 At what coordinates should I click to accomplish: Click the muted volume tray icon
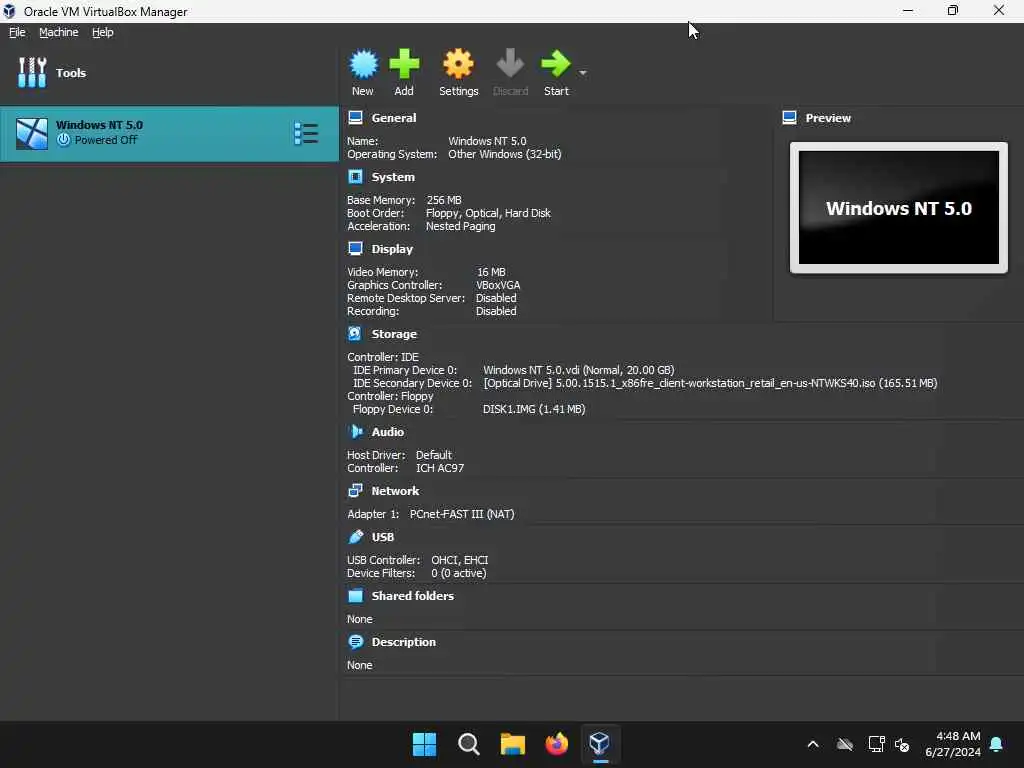[x=902, y=744]
